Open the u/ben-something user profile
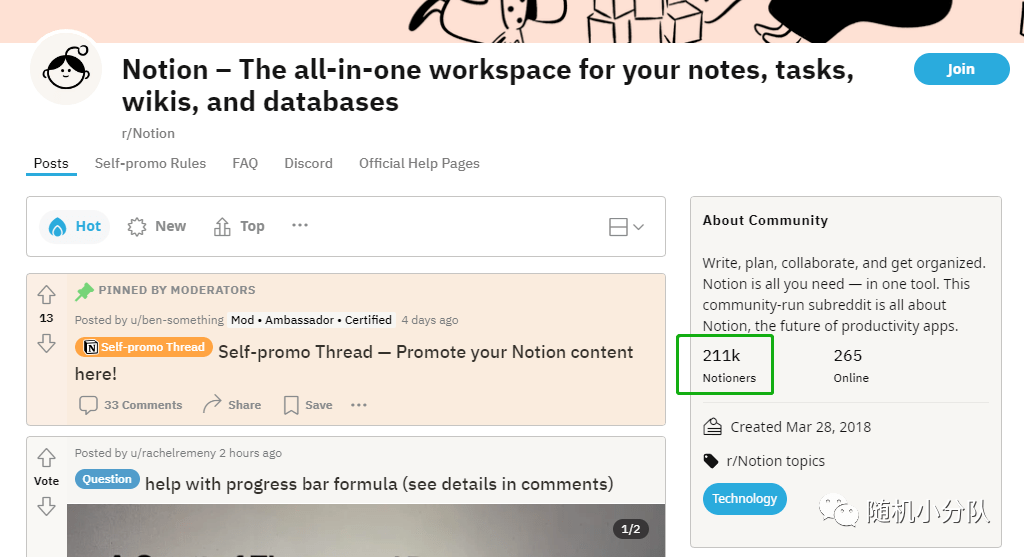The height and width of the screenshot is (557, 1024). tap(177, 320)
